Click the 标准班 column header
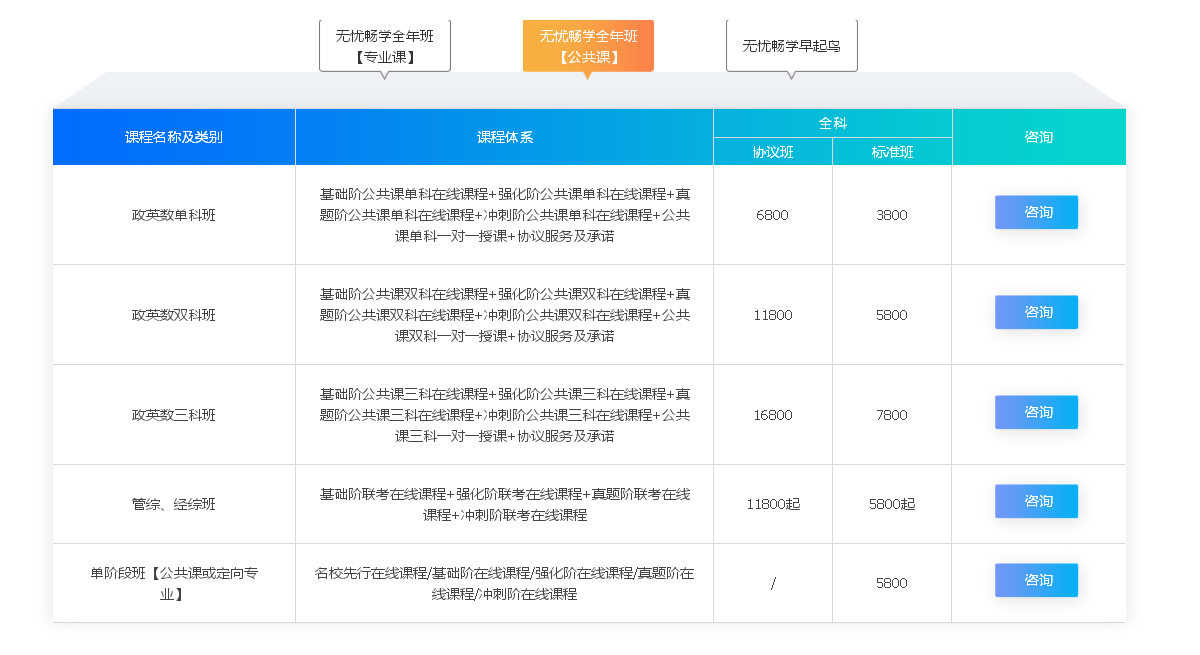Viewport: 1200px width, 655px height. [891, 152]
